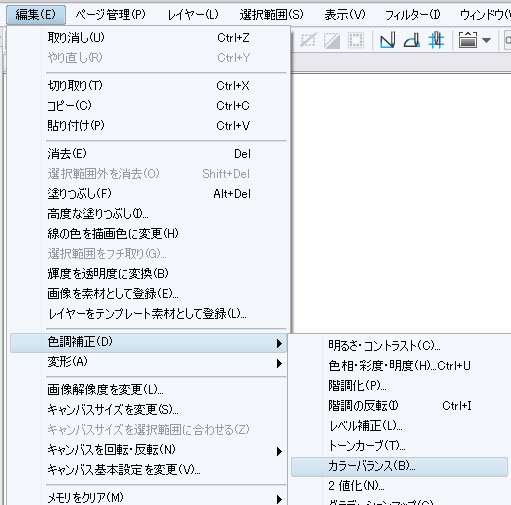Expand the メモリをクリア(M) submenu

pos(279,499)
